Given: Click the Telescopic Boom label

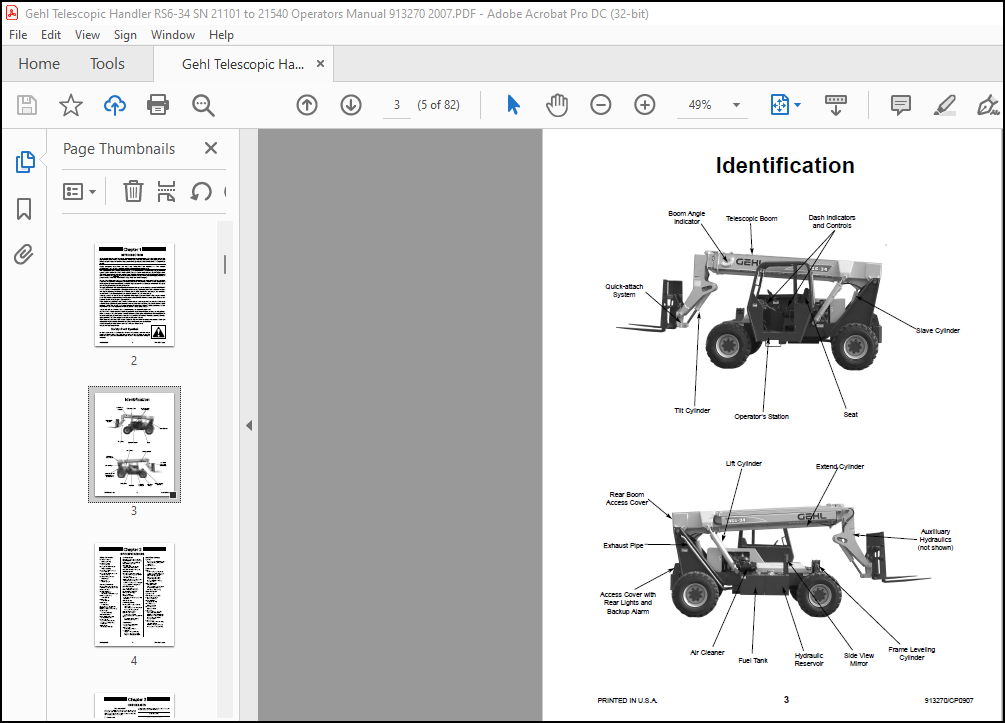Looking at the screenshot, I should pos(751,219).
